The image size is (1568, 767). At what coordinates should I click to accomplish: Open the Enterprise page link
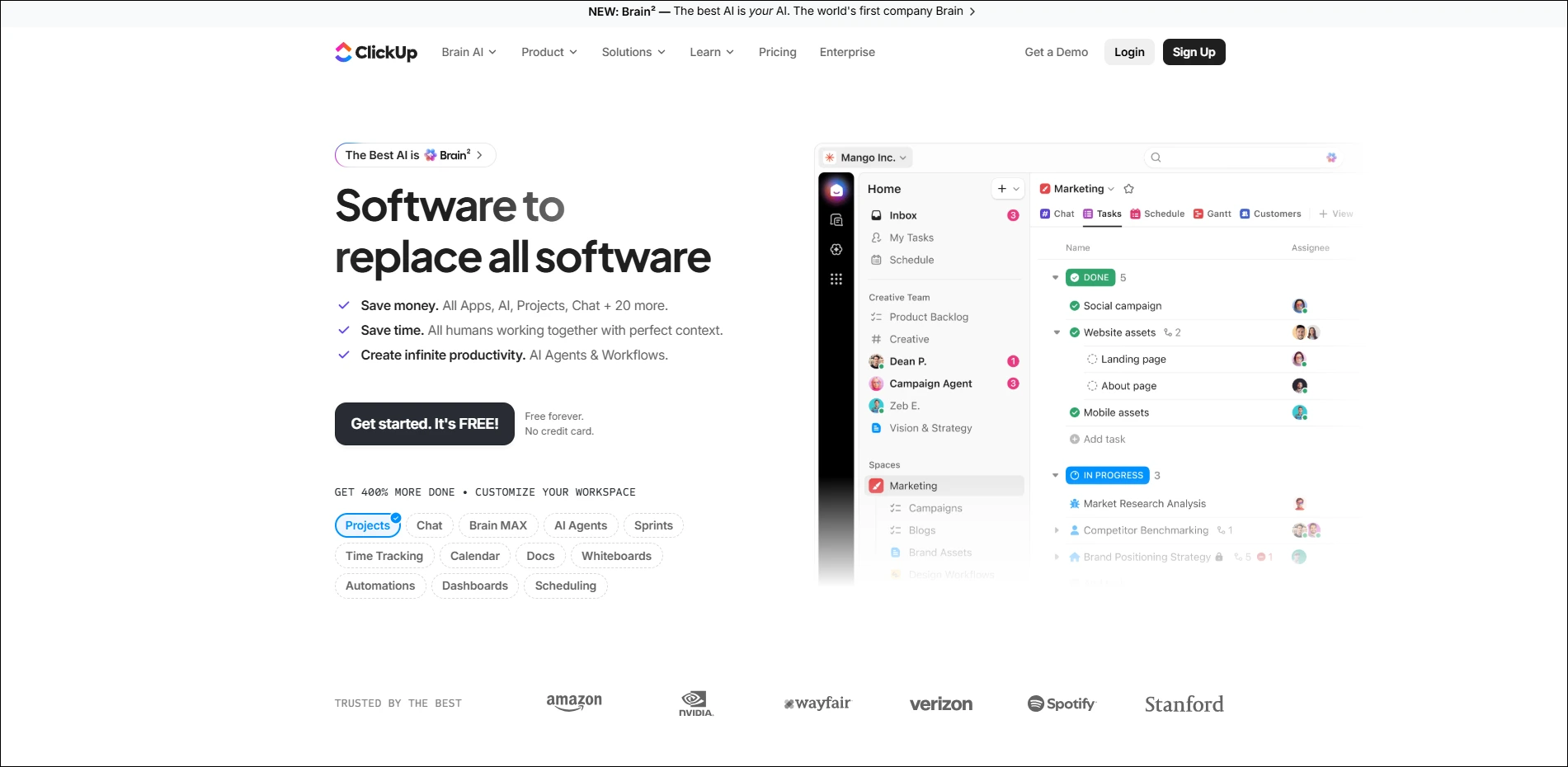click(847, 52)
